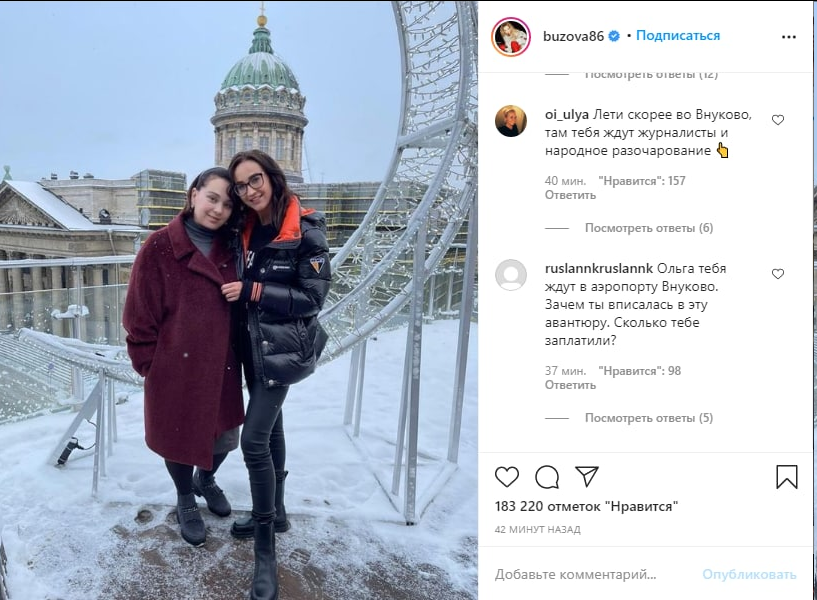The width and height of the screenshot is (817, 600).
Task: Like the post with the heart icon
Action: tap(506, 477)
